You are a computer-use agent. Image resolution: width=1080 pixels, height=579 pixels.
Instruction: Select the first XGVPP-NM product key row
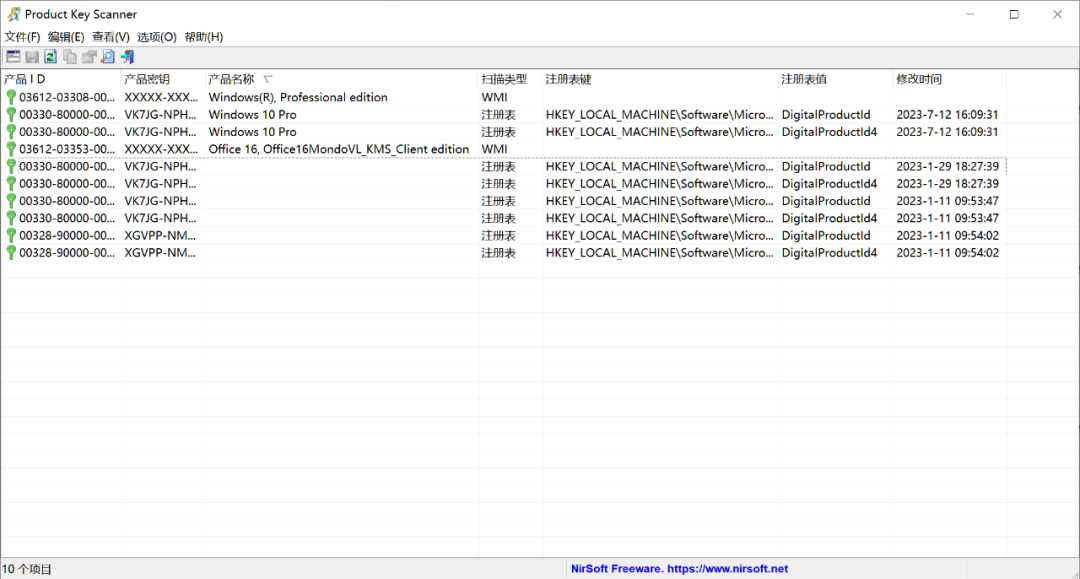[160, 236]
